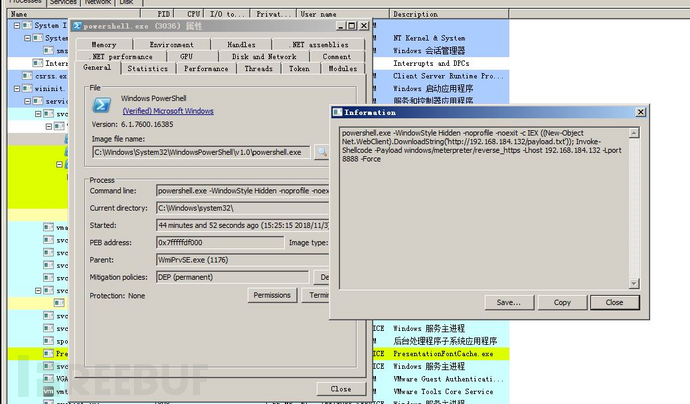The width and height of the screenshot is (690, 404).
Task: Select the vmtoolsd VMware process icon
Action: (48, 391)
